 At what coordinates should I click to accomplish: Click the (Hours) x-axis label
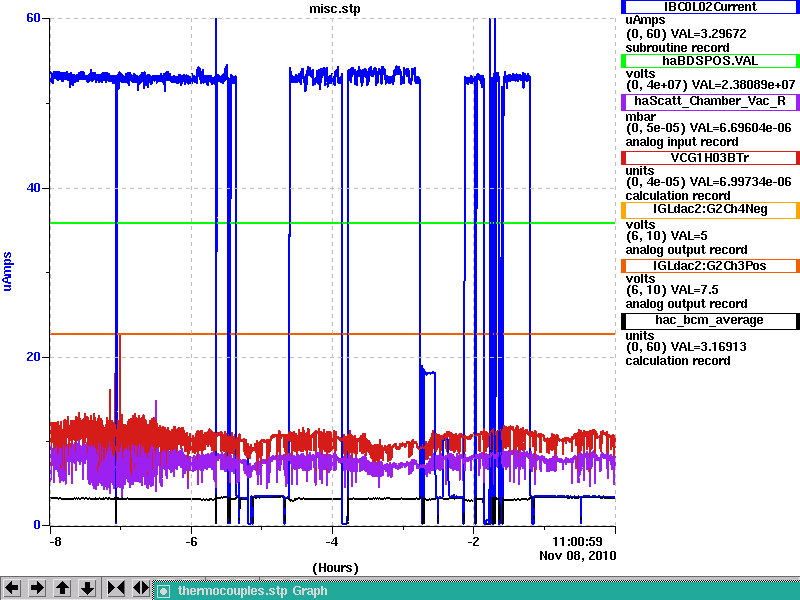click(x=335, y=568)
